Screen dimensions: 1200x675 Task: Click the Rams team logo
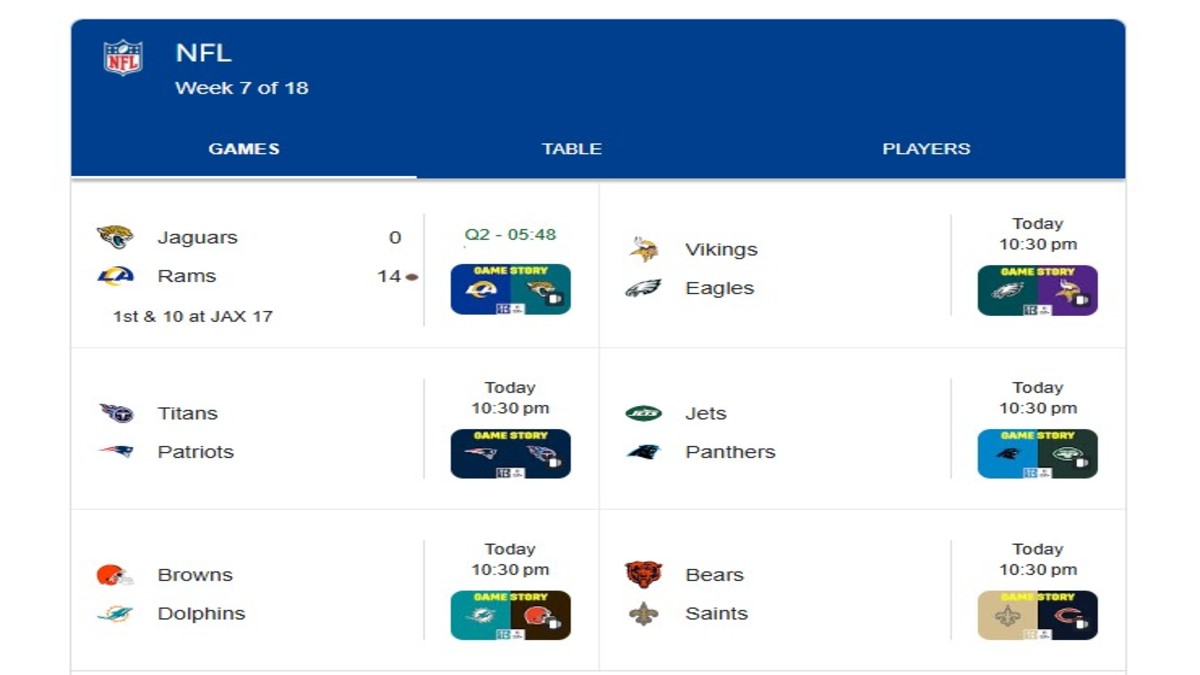(x=115, y=276)
